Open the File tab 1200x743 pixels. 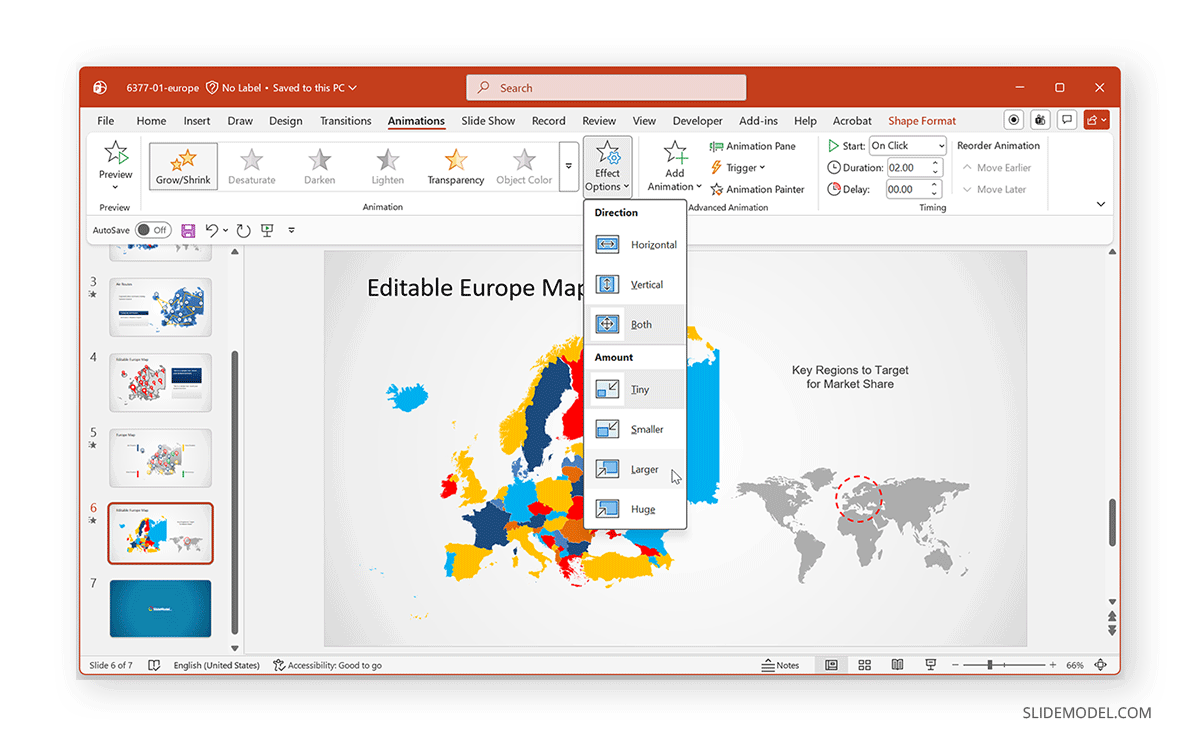(x=106, y=121)
